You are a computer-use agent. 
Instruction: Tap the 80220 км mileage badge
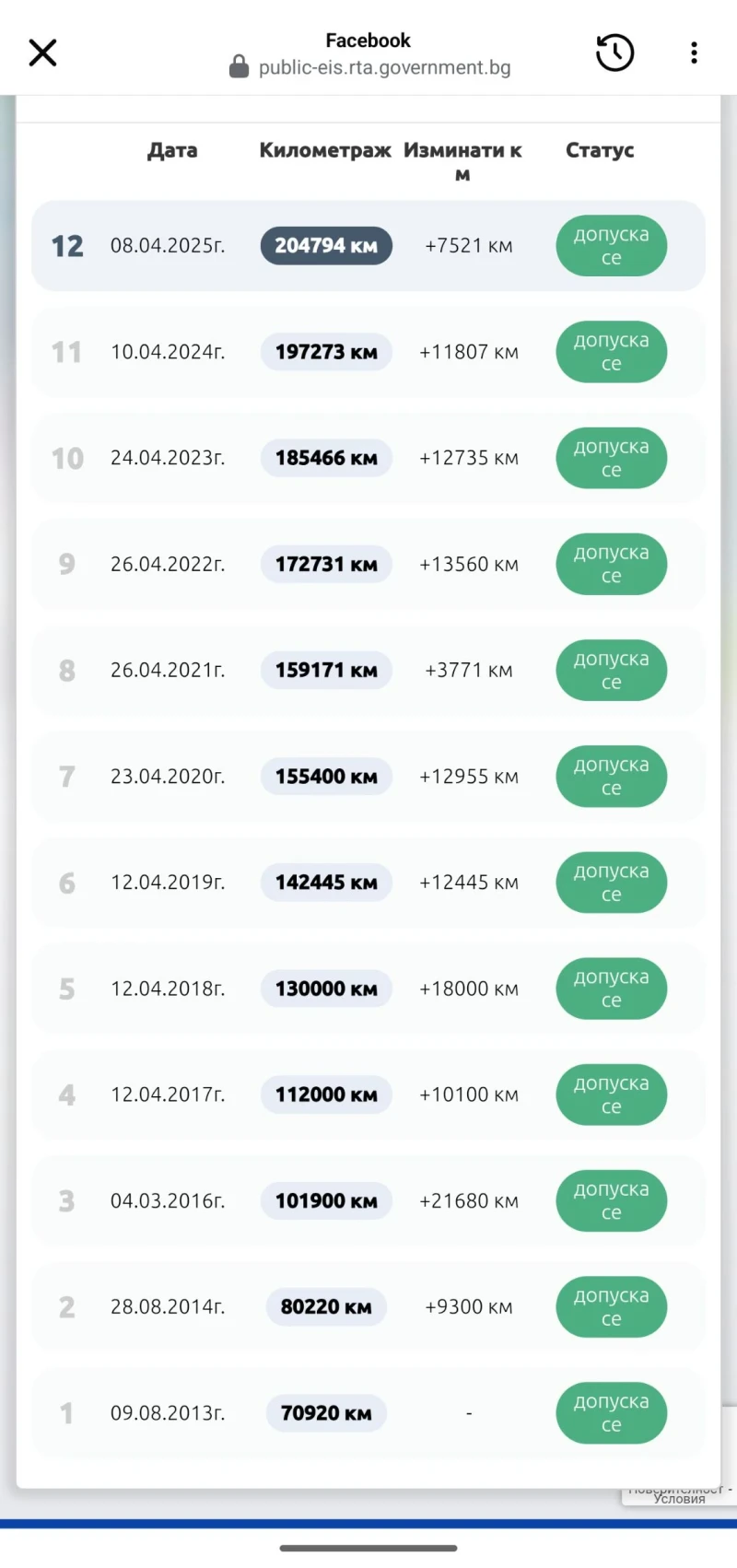(x=326, y=1306)
